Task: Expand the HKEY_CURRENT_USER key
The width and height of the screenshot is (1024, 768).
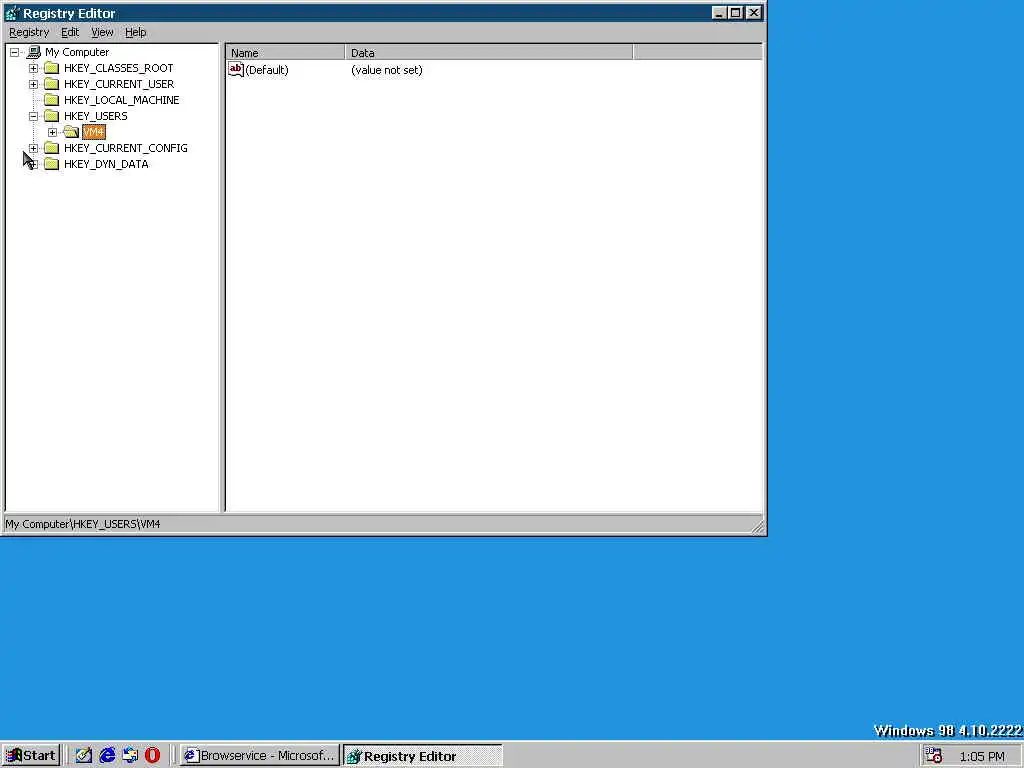Action: coord(33,84)
